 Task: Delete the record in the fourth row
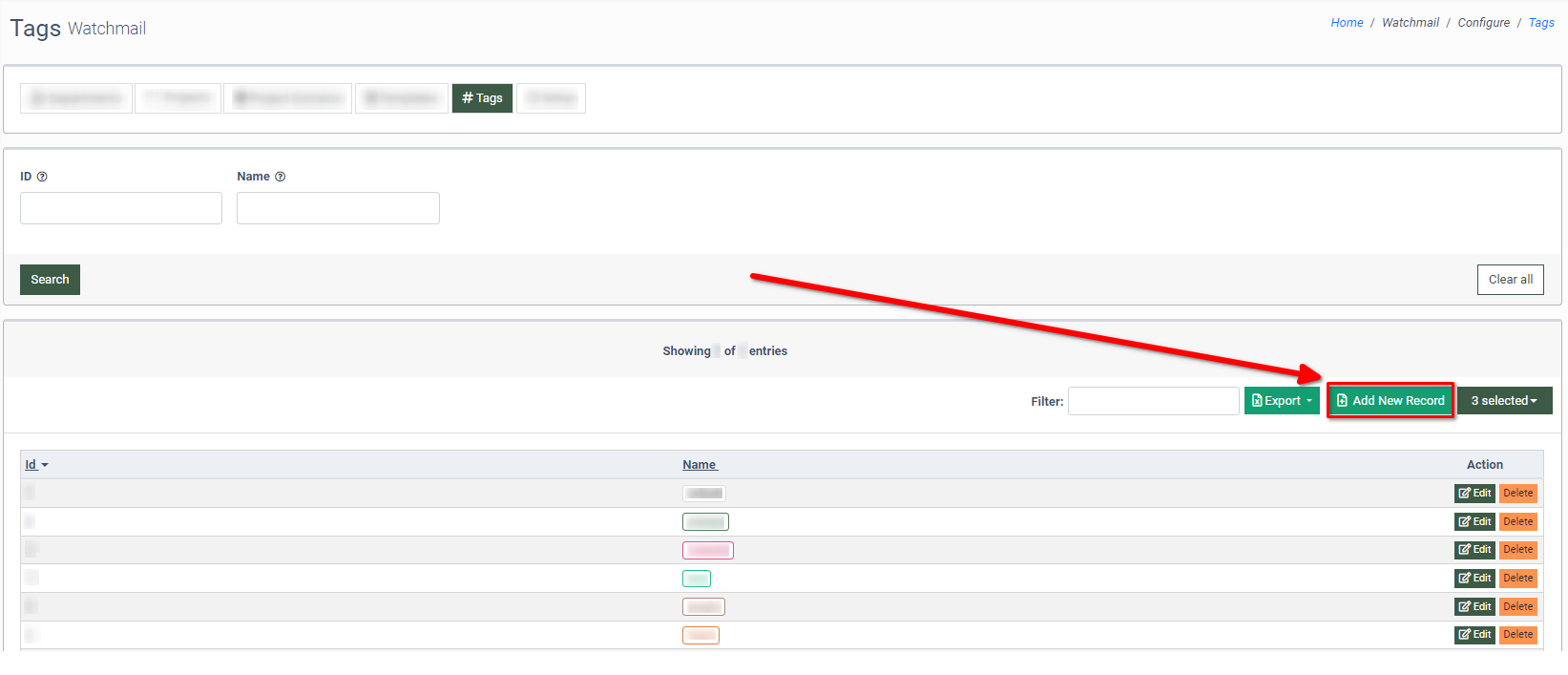(1517, 579)
